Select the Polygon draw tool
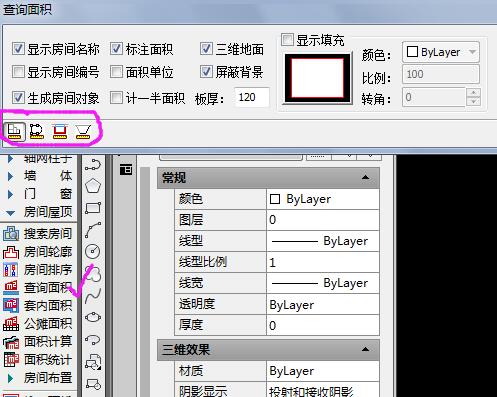This screenshot has width=497, height=397. [x=93, y=186]
